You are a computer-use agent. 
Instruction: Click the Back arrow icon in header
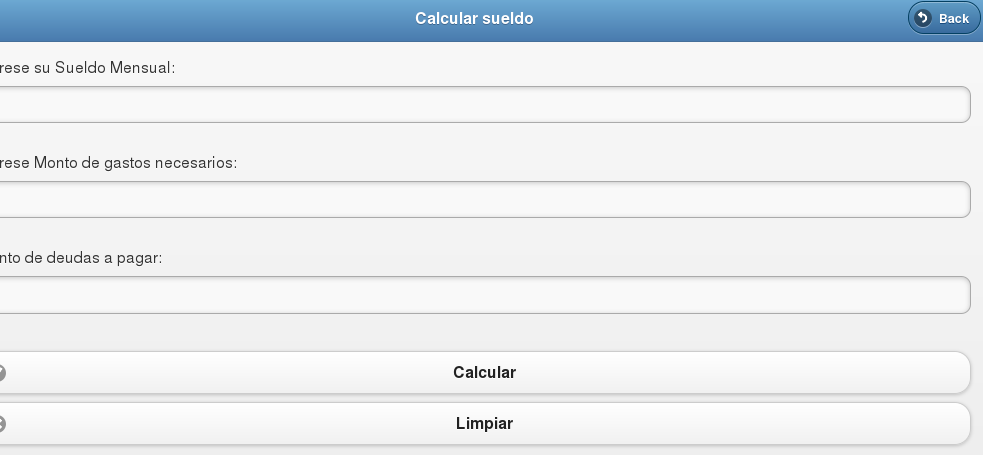pyautogui.click(x=923, y=18)
